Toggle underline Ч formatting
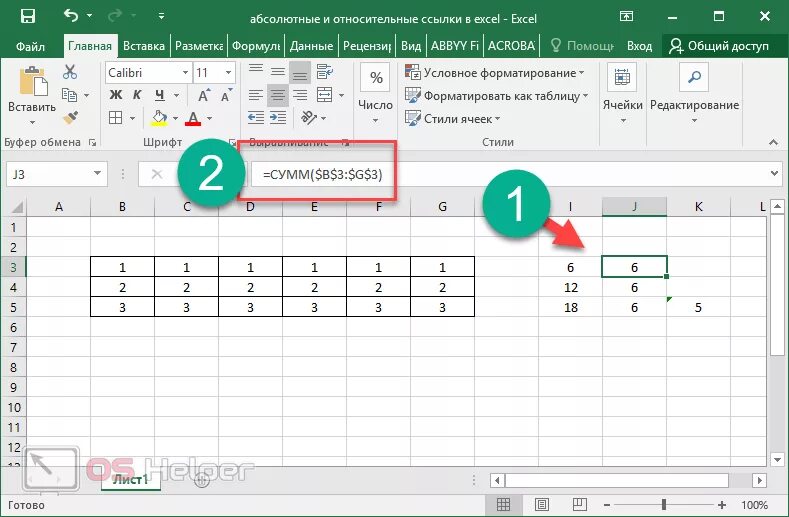This screenshot has height=517, width=789. click(160, 95)
